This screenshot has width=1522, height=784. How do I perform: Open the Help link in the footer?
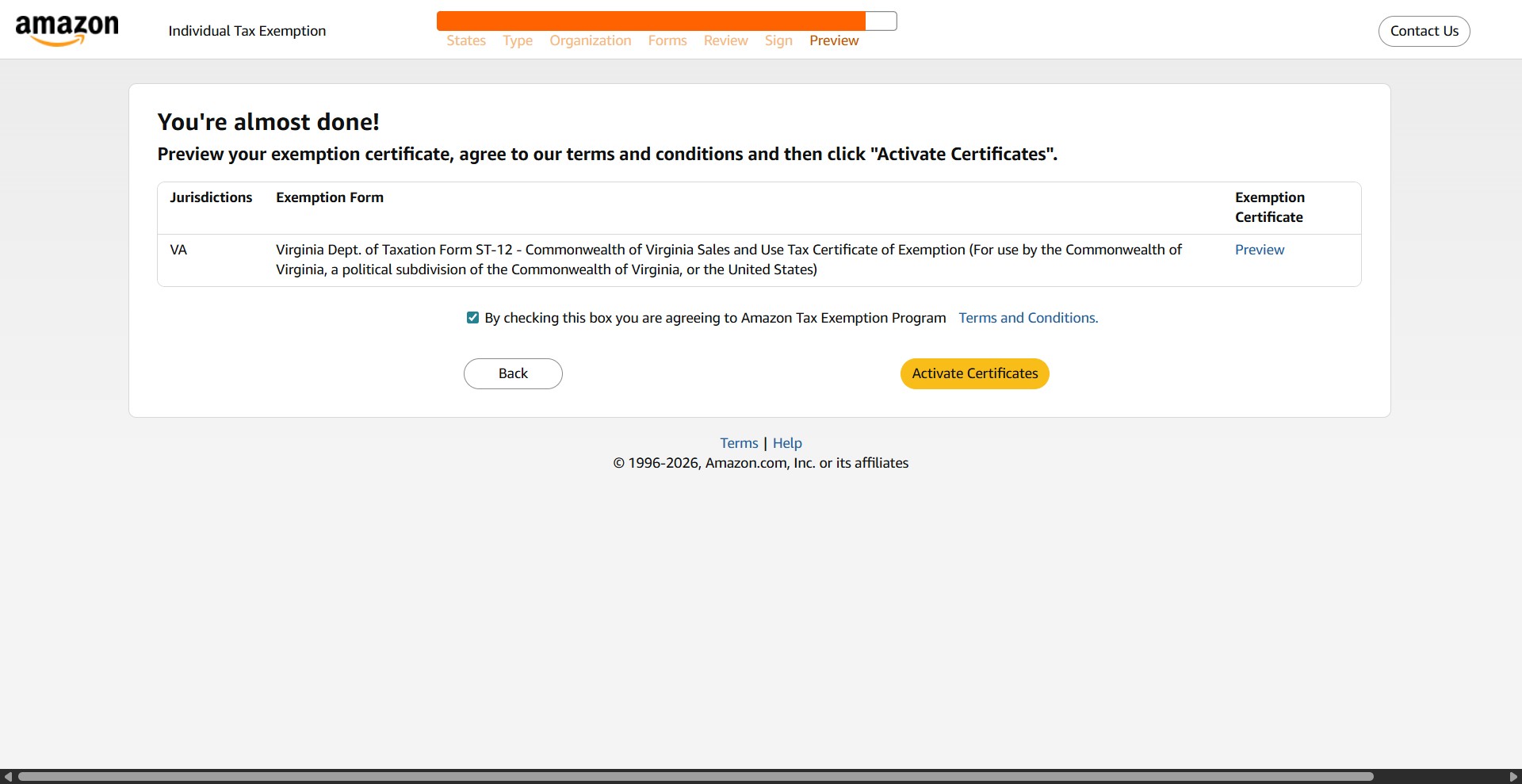tap(786, 442)
